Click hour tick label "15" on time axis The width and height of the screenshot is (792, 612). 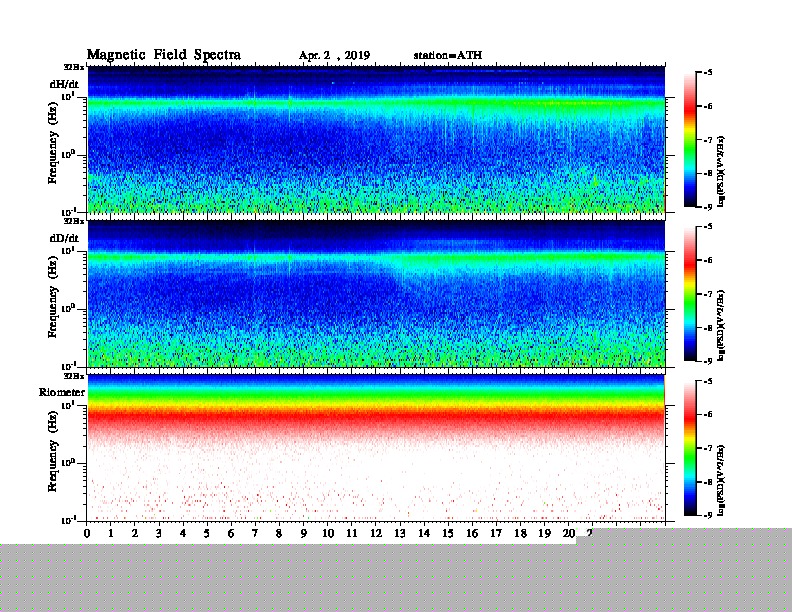pyautogui.click(x=448, y=533)
